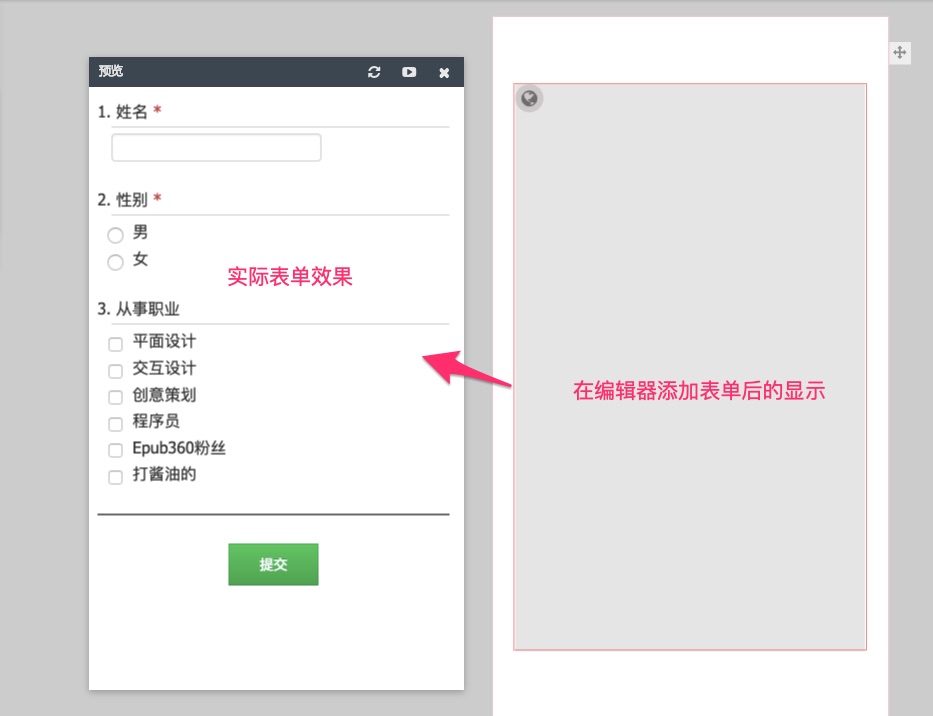Tick the 交互设计 checkbox
Image resolution: width=933 pixels, height=716 pixels.
(x=116, y=371)
